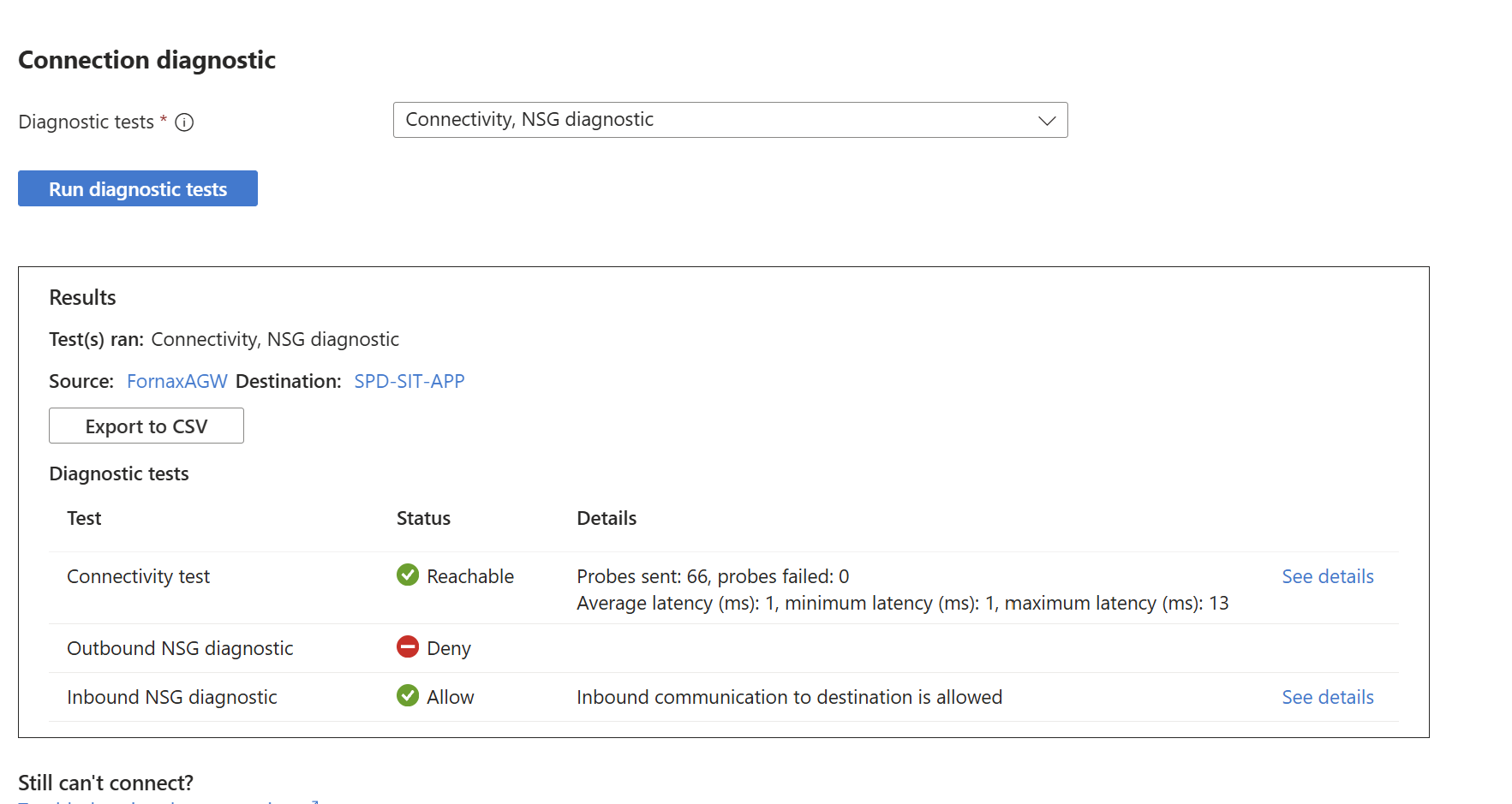Click the Diagnostic tests subheading above the table
This screenshot has width=1512, height=804.
point(119,473)
